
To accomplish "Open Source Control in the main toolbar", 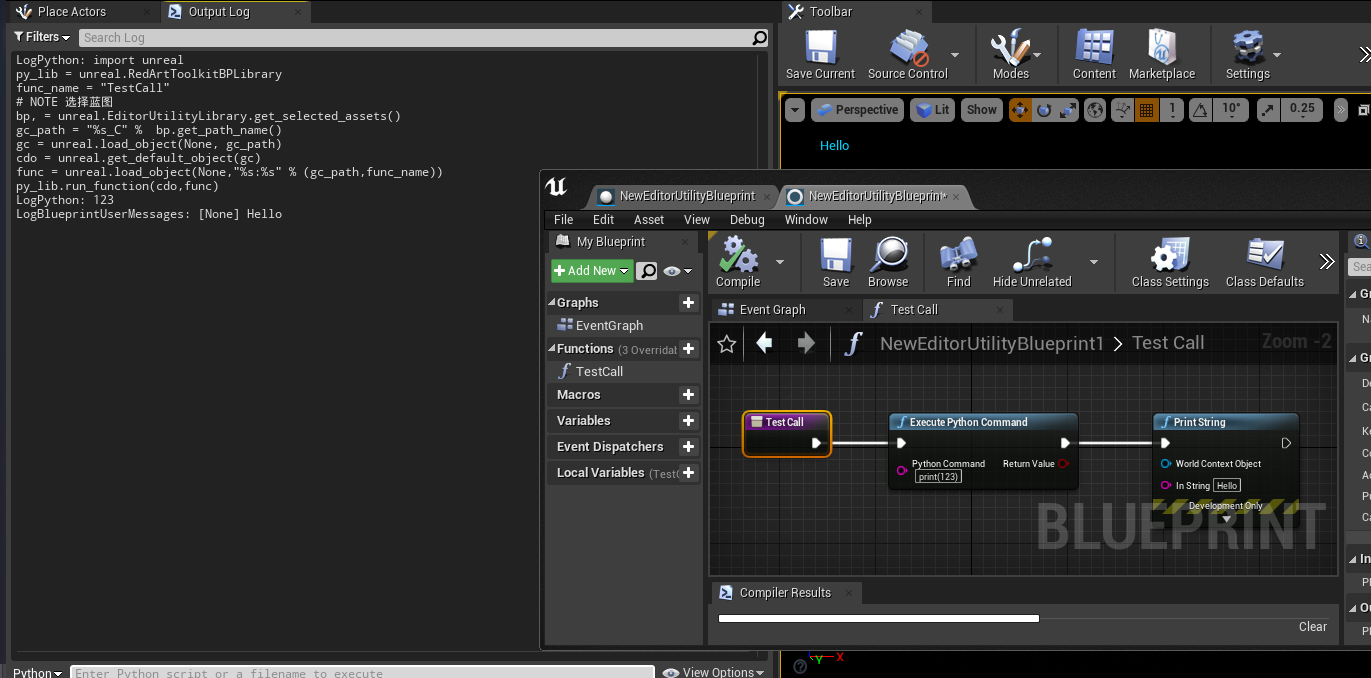I will pos(907,55).
